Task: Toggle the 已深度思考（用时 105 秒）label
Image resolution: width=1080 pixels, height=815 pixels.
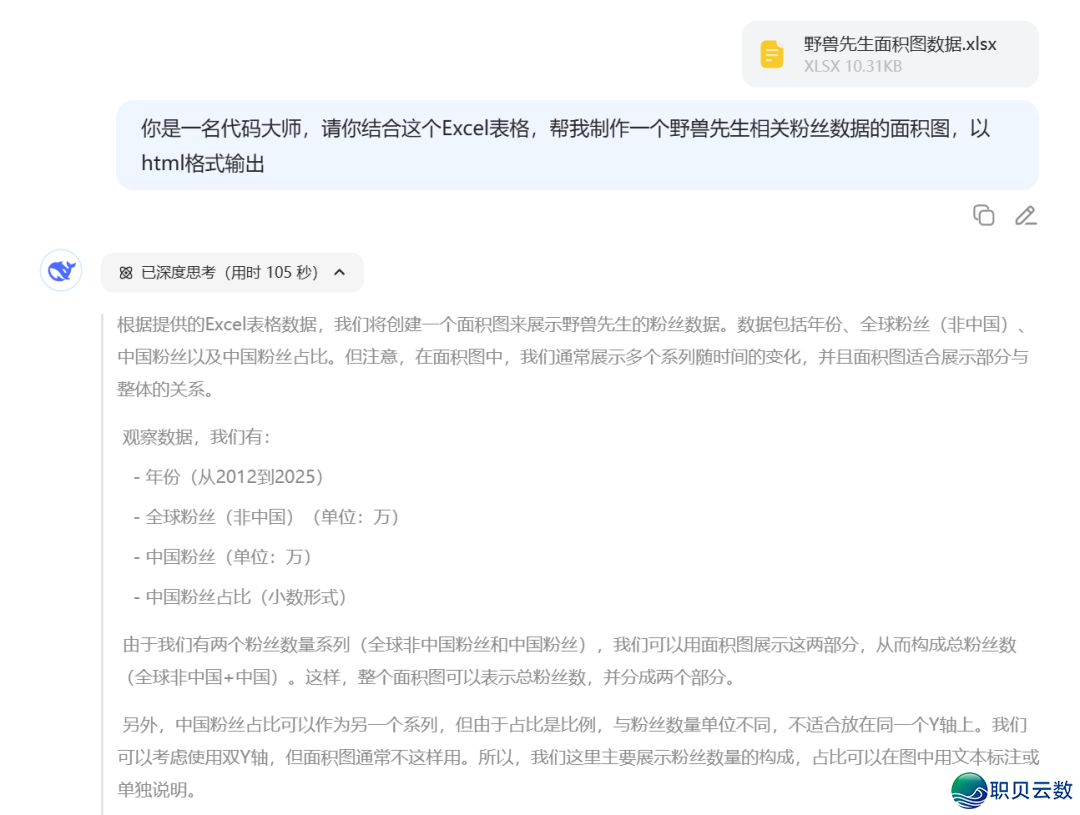Action: (229, 272)
